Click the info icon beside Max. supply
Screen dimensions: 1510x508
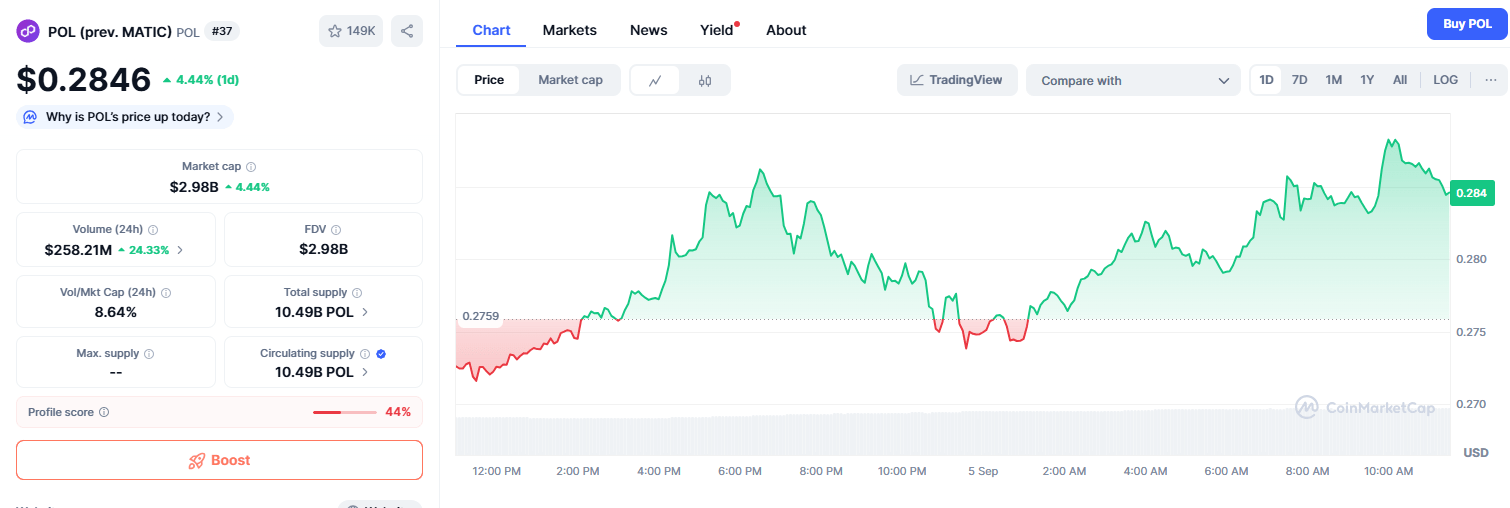click(149, 354)
